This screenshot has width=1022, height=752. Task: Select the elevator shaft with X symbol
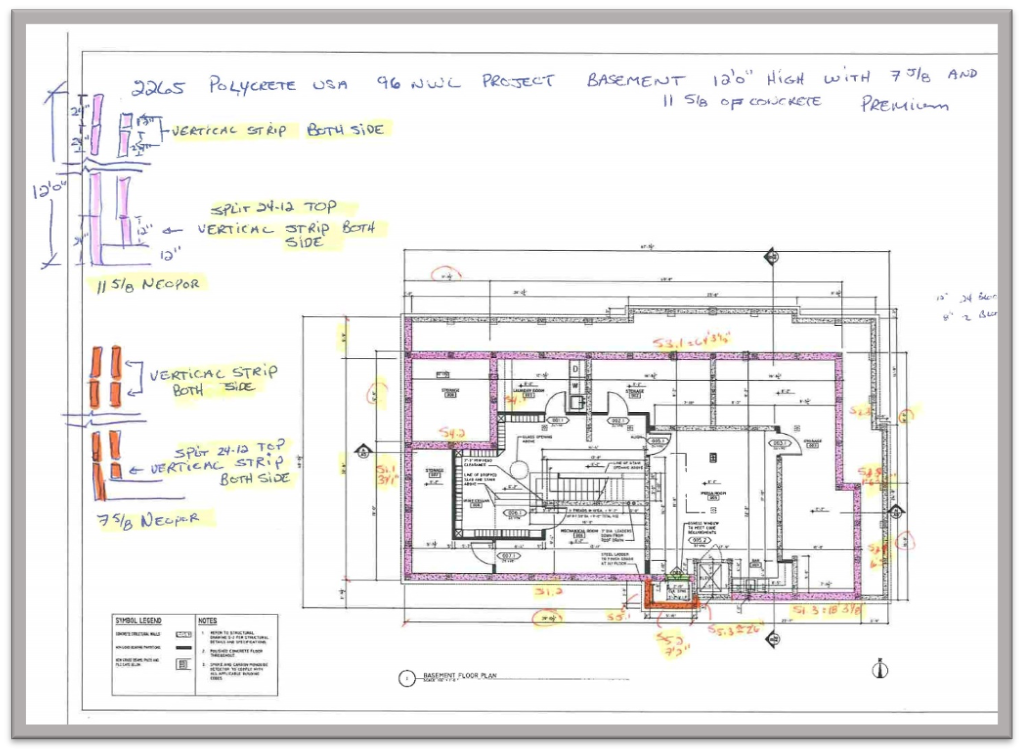(710, 577)
